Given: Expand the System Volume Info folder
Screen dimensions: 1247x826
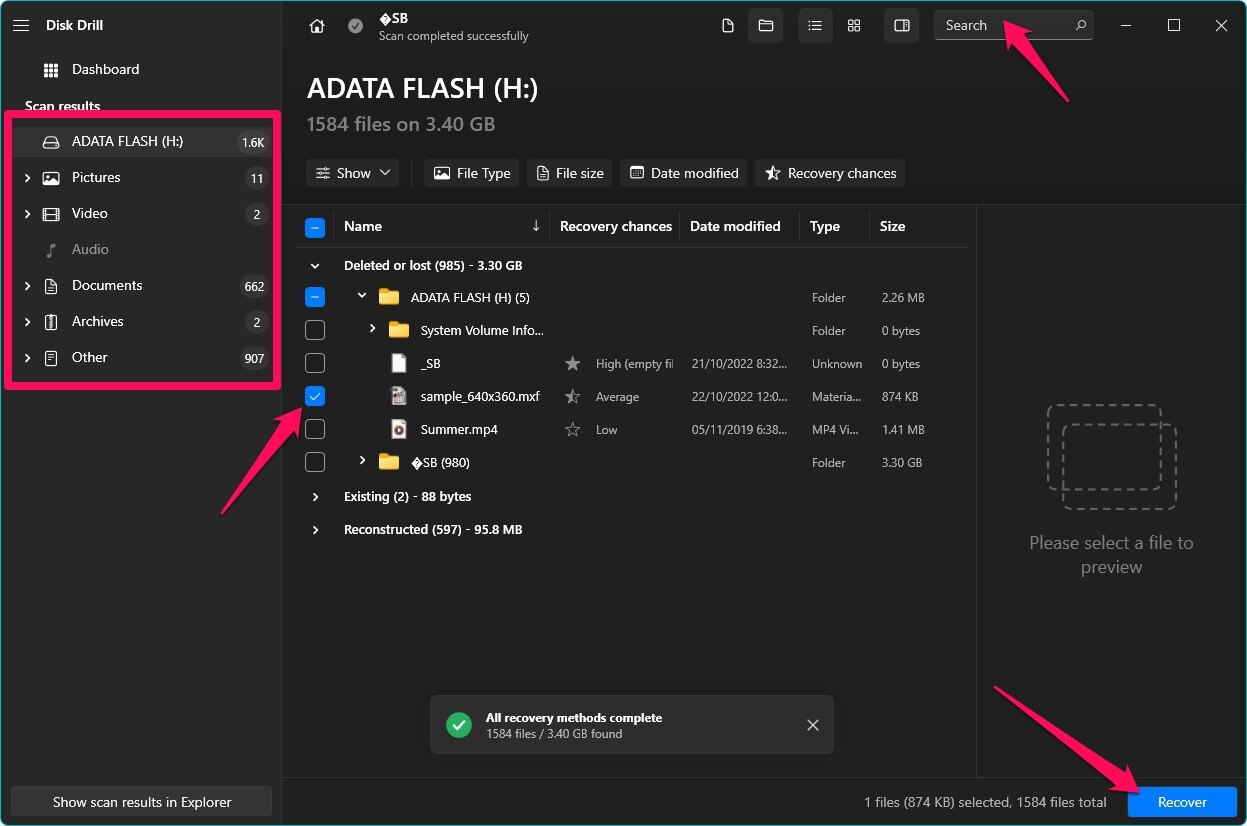Looking at the screenshot, I should (372, 329).
